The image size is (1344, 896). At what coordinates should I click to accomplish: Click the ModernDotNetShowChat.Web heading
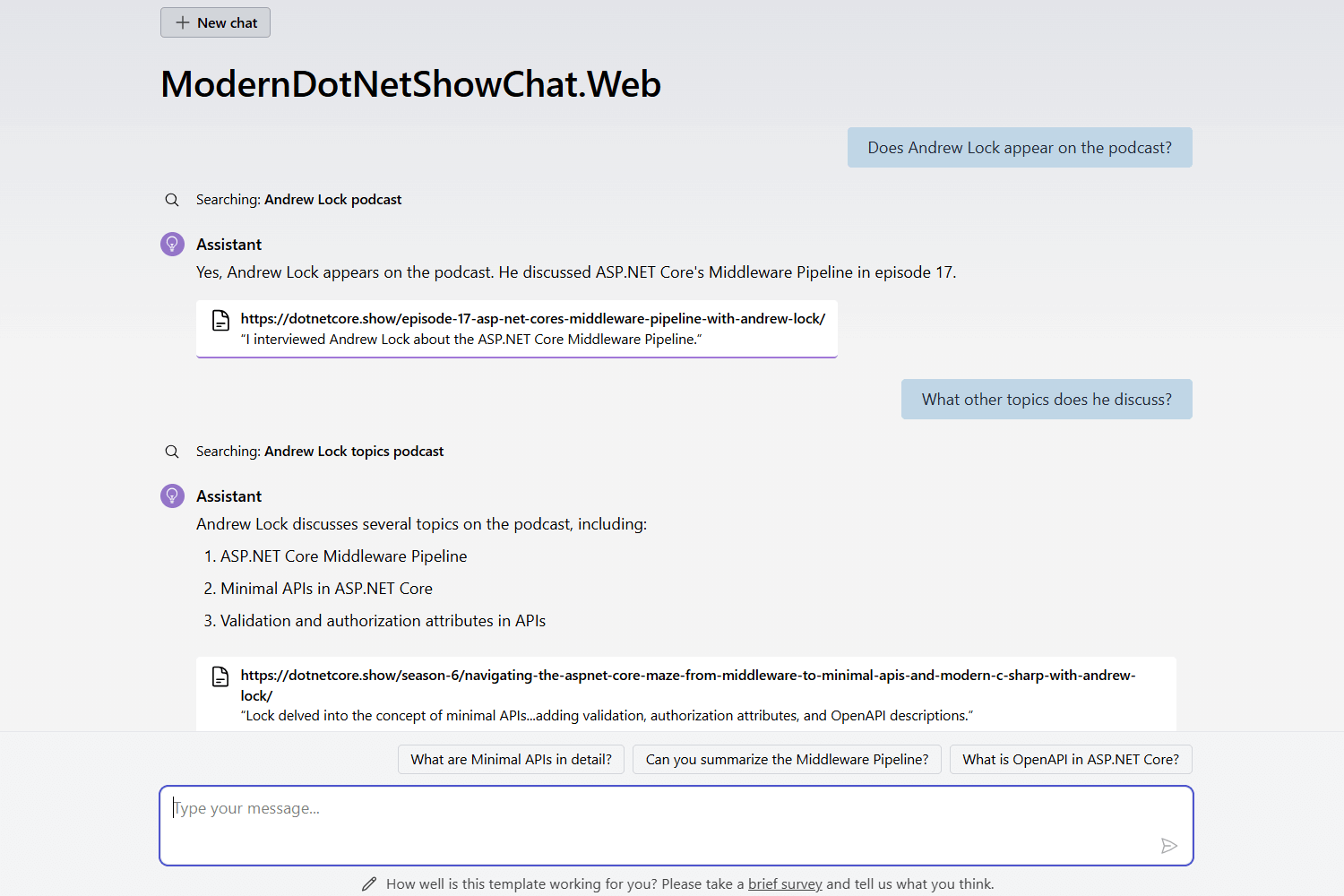pos(410,83)
